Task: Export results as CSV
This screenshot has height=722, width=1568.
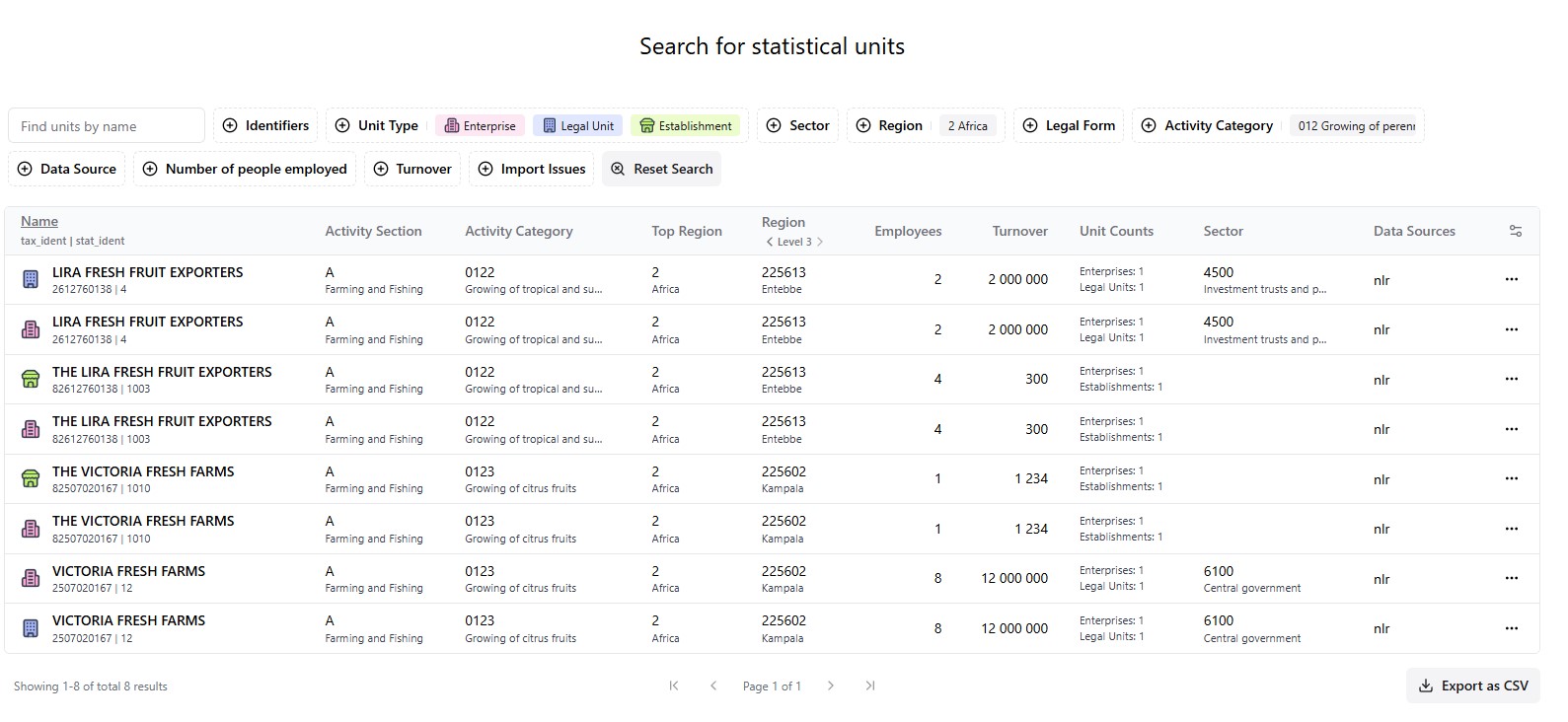Action: tap(1472, 686)
